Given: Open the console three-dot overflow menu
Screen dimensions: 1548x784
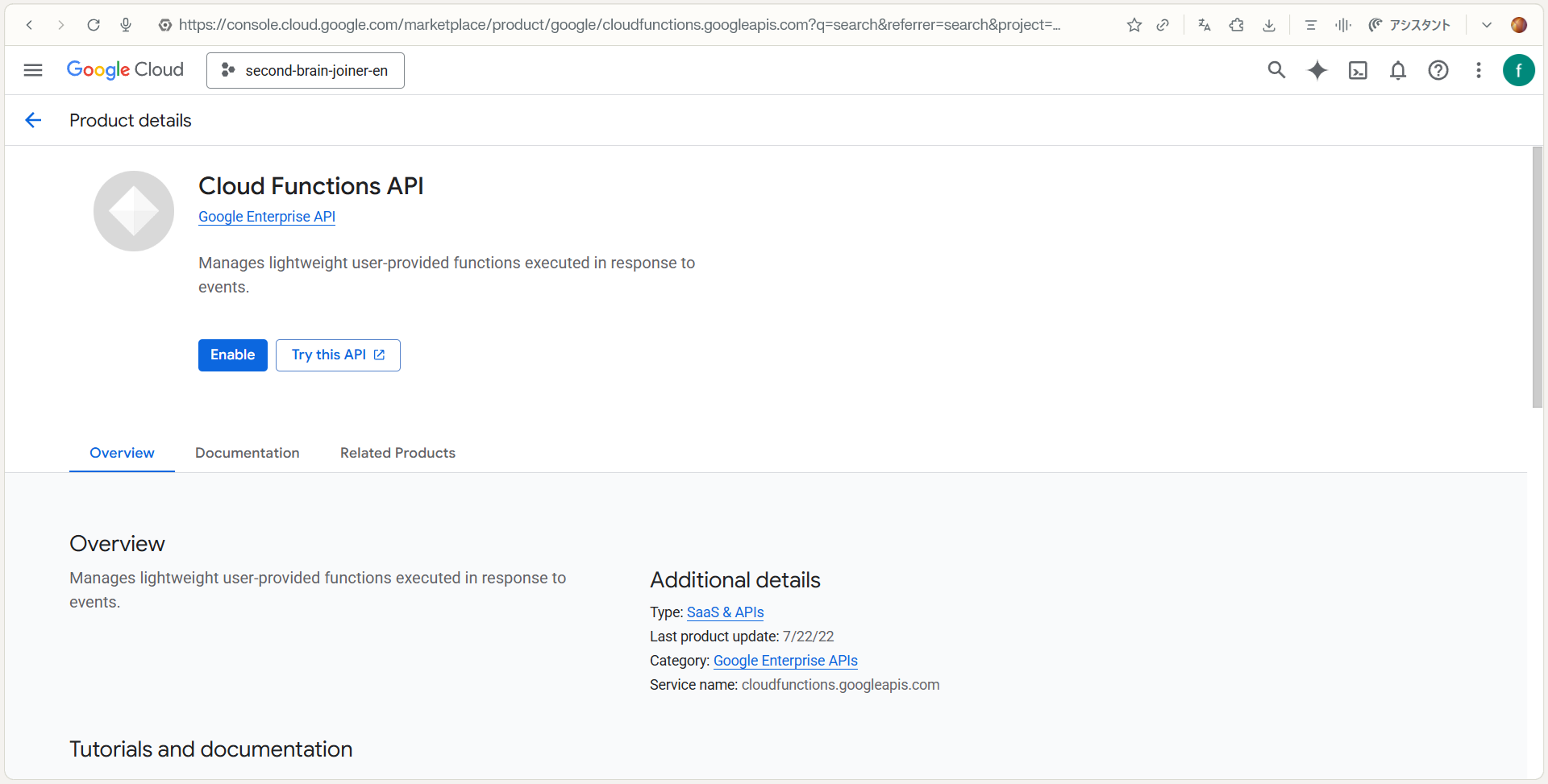Looking at the screenshot, I should point(1479,70).
